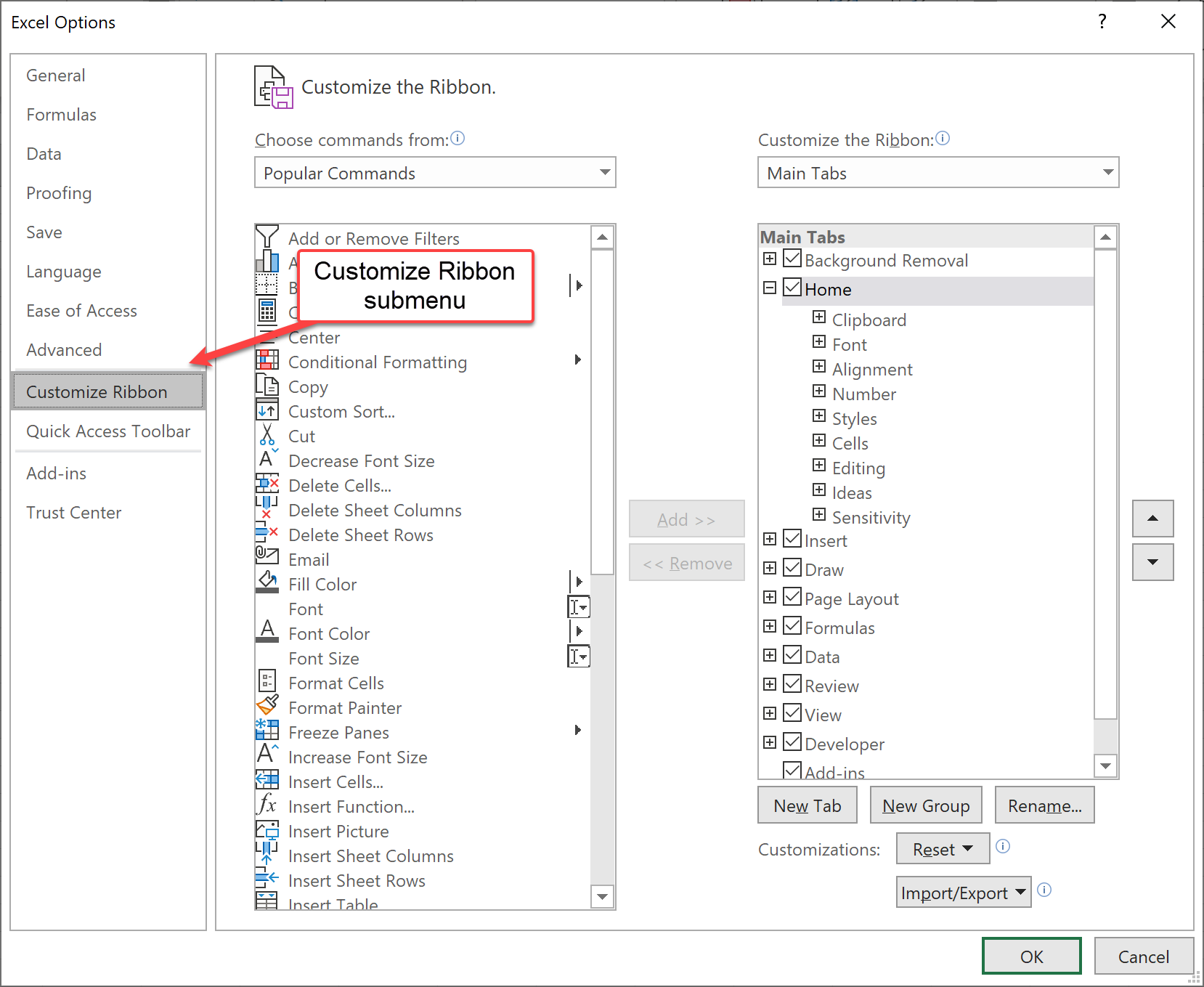1204x987 pixels.
Task: Click the Add or Remove Filters funnel icon
Action: pyautogui.click(x=267, y=237)
